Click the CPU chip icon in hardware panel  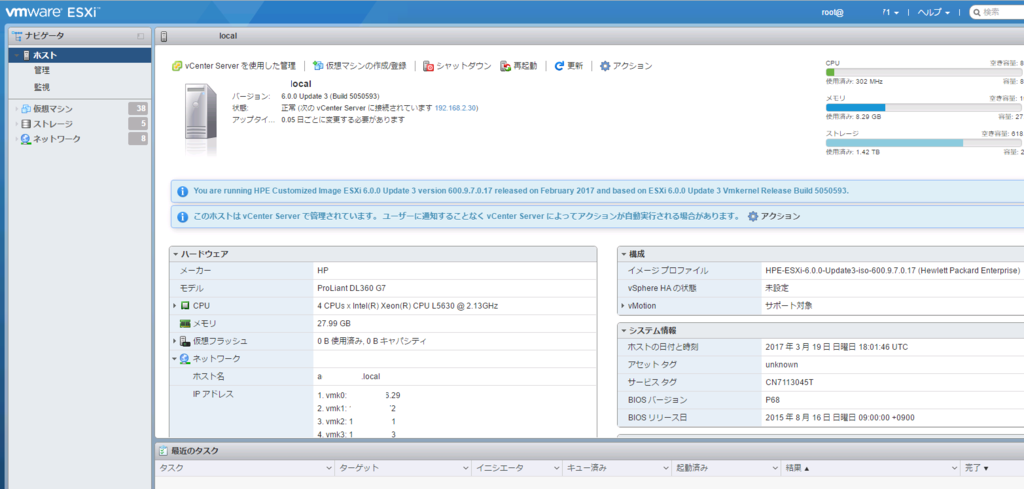pos(185,306)
